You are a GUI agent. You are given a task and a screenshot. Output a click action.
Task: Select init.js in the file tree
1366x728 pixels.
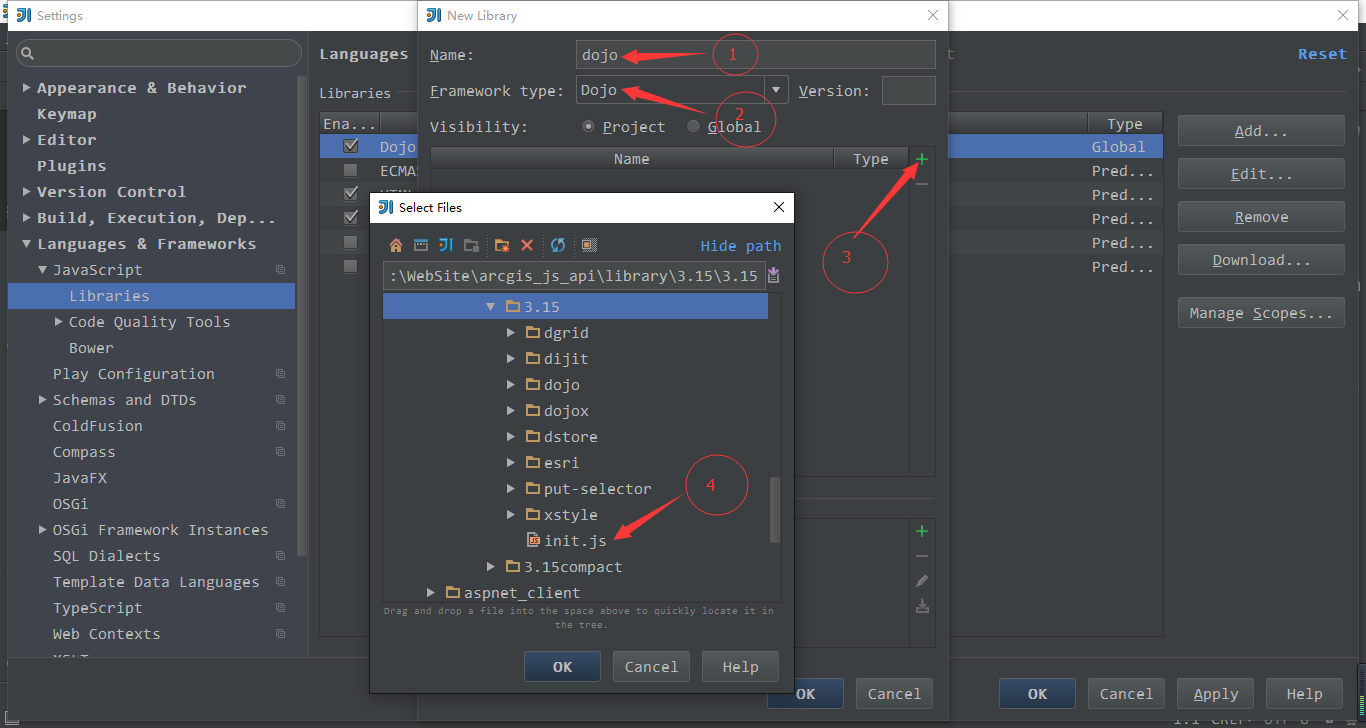pyautogui.click(x=575, y=541)
